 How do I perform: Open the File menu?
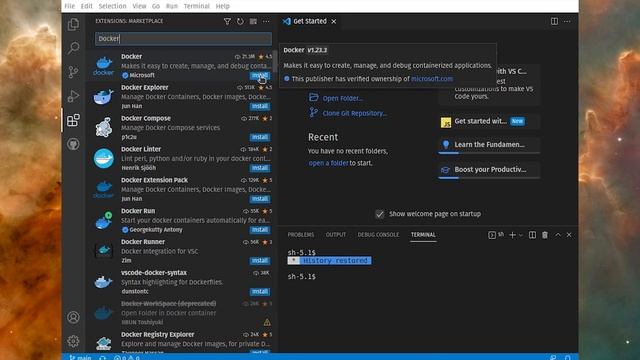pos(69,6)
